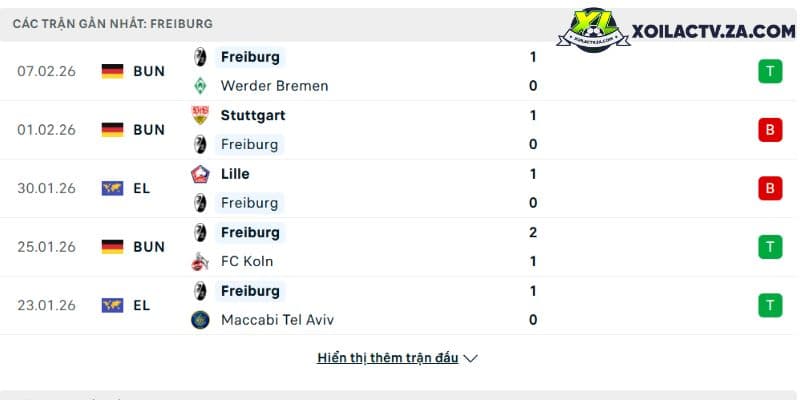The height and width of the screenshot is (400, 800).
Task: Click Stuttgart club crest
Action: 200,115
